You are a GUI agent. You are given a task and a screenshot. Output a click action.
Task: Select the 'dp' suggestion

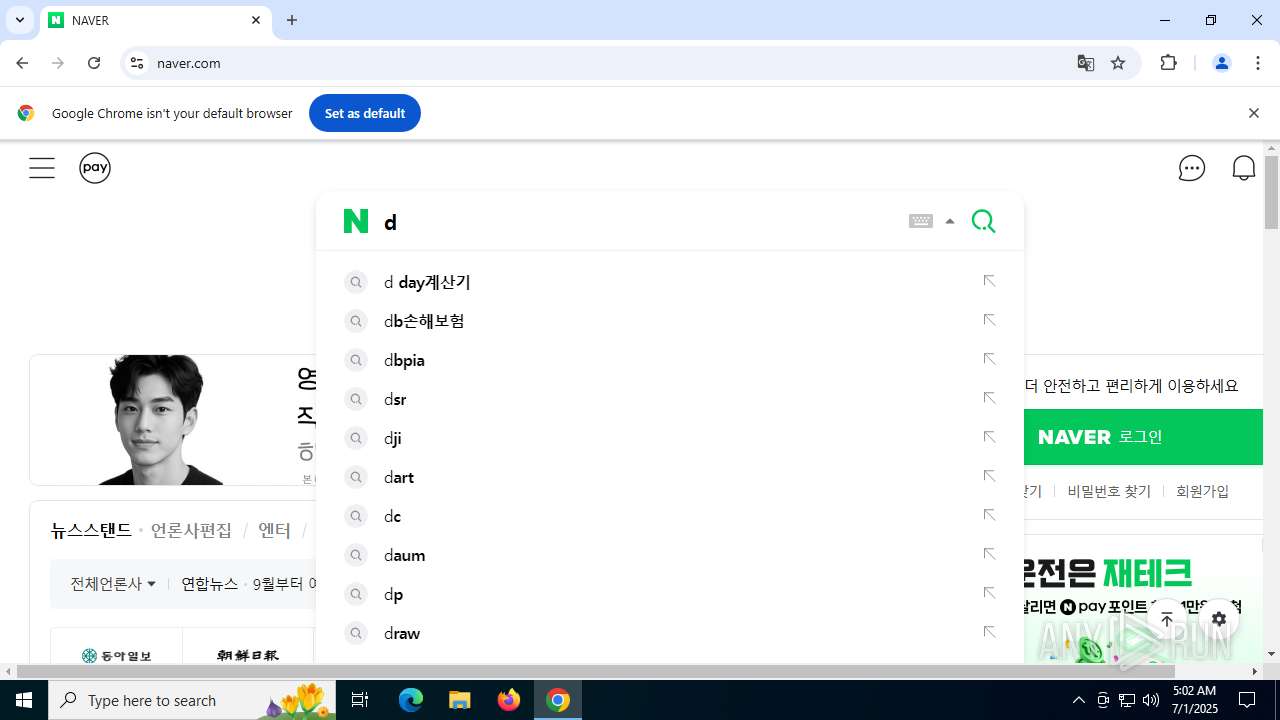tap(393, 594)
